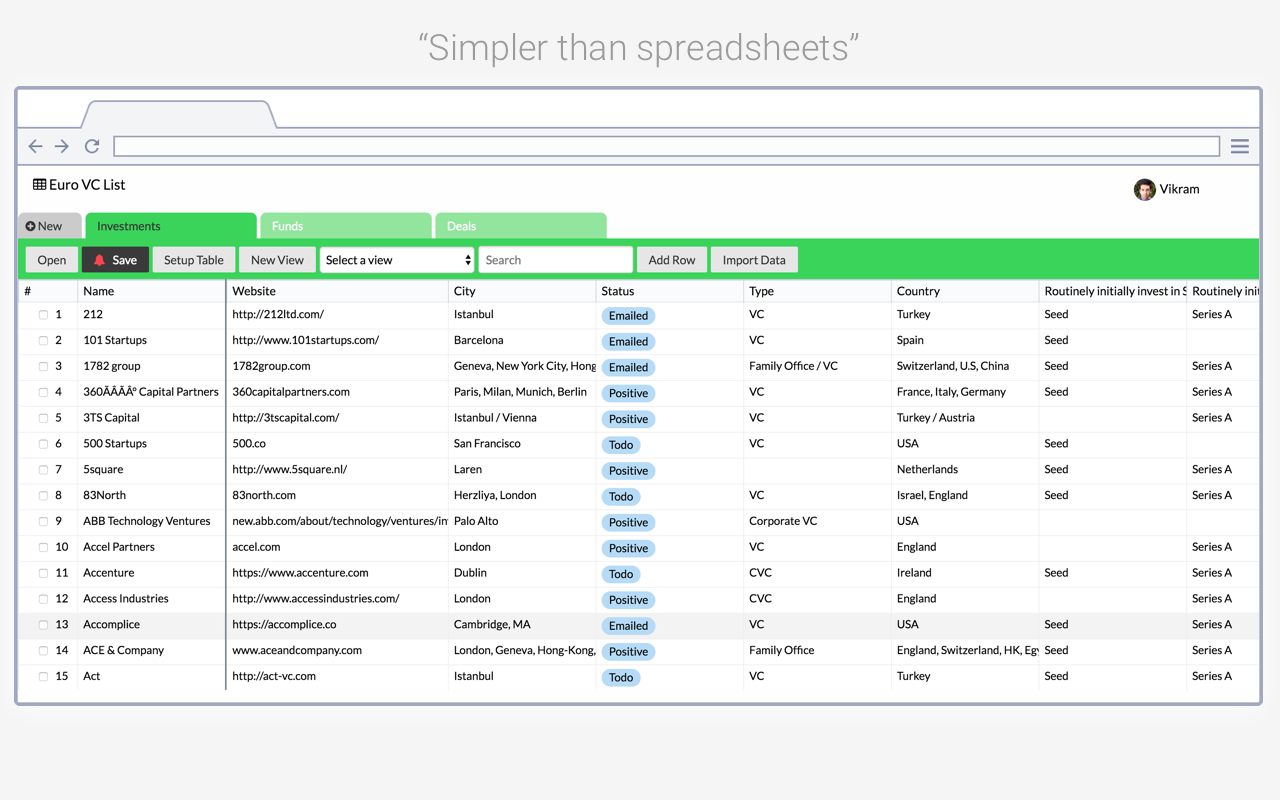Check the box for Accomplice row
Image resolution: width=1280 pixels, height=800 pixels.
coord(43,625)
